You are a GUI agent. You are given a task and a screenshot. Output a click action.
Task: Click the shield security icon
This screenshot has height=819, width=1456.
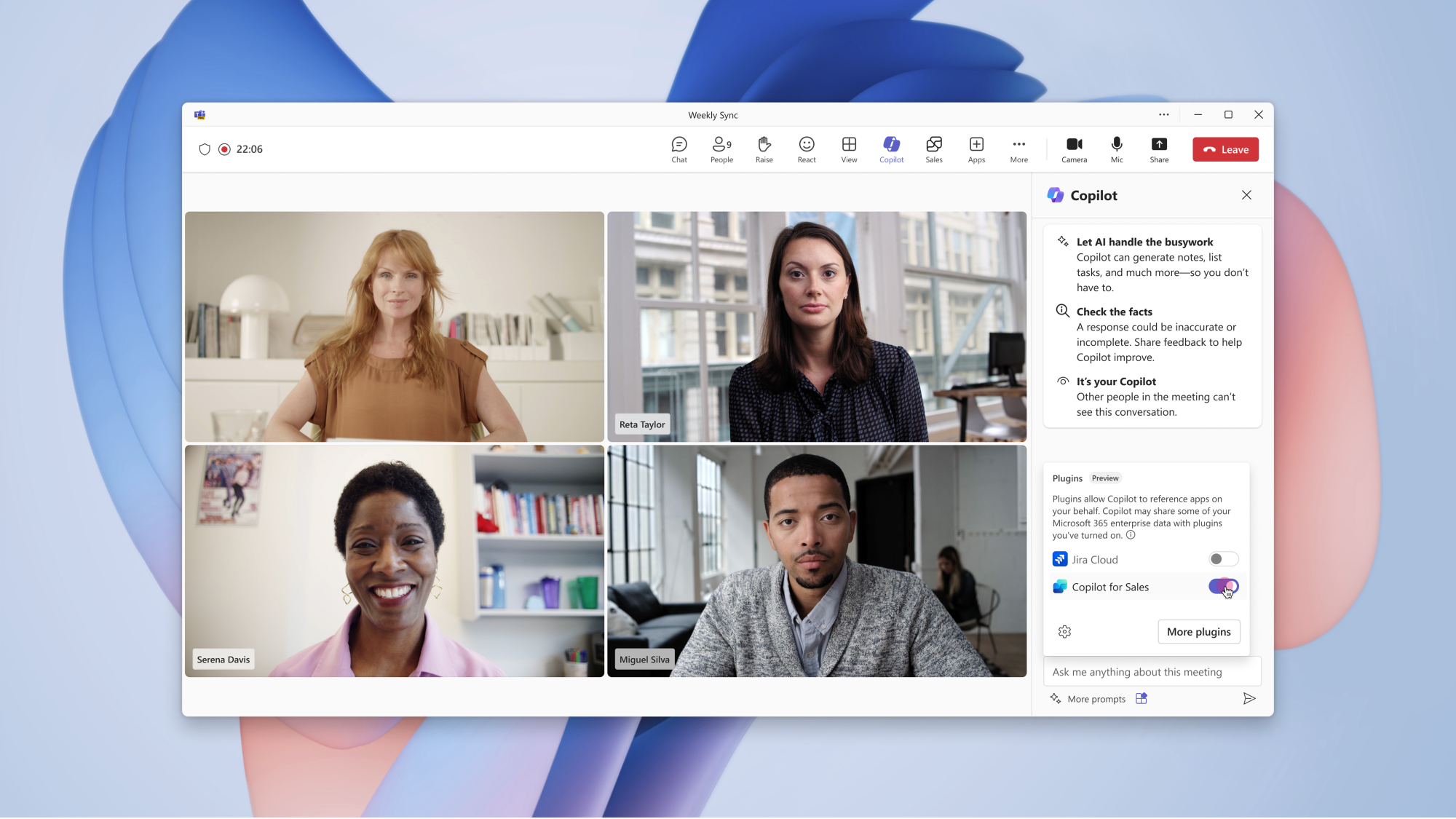pos(205,149)
